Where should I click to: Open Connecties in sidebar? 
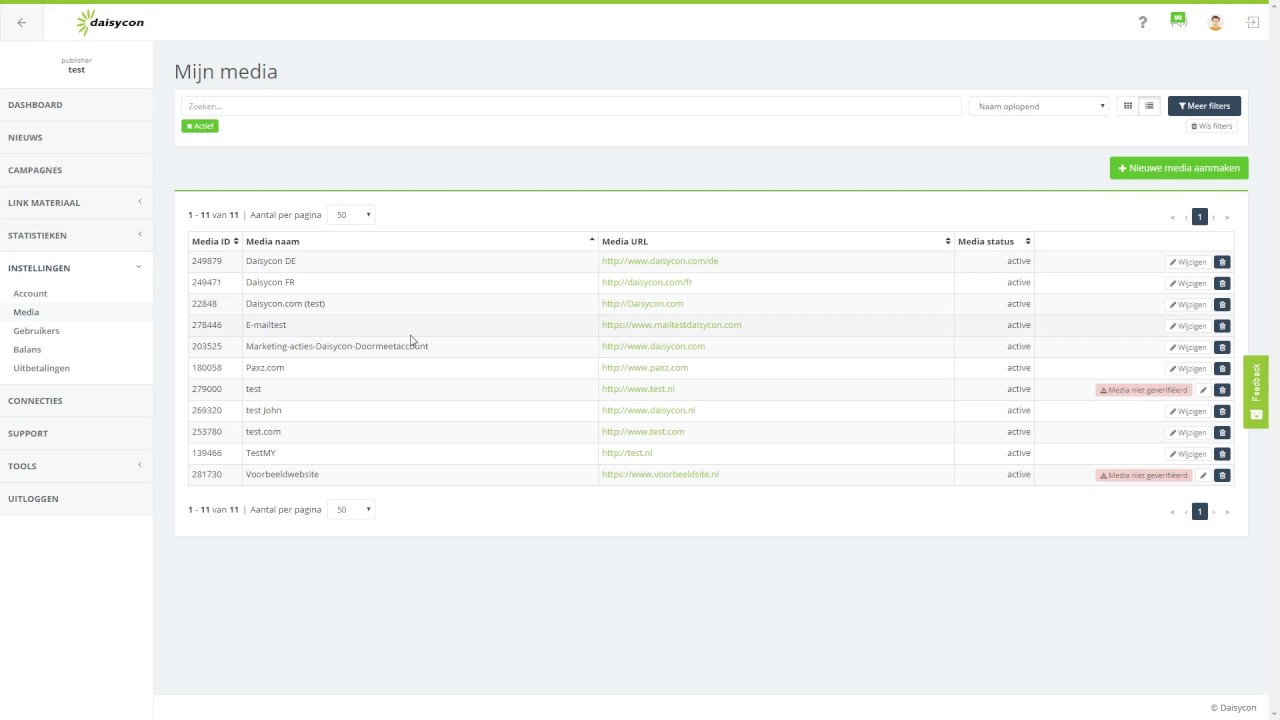[76, 400]
